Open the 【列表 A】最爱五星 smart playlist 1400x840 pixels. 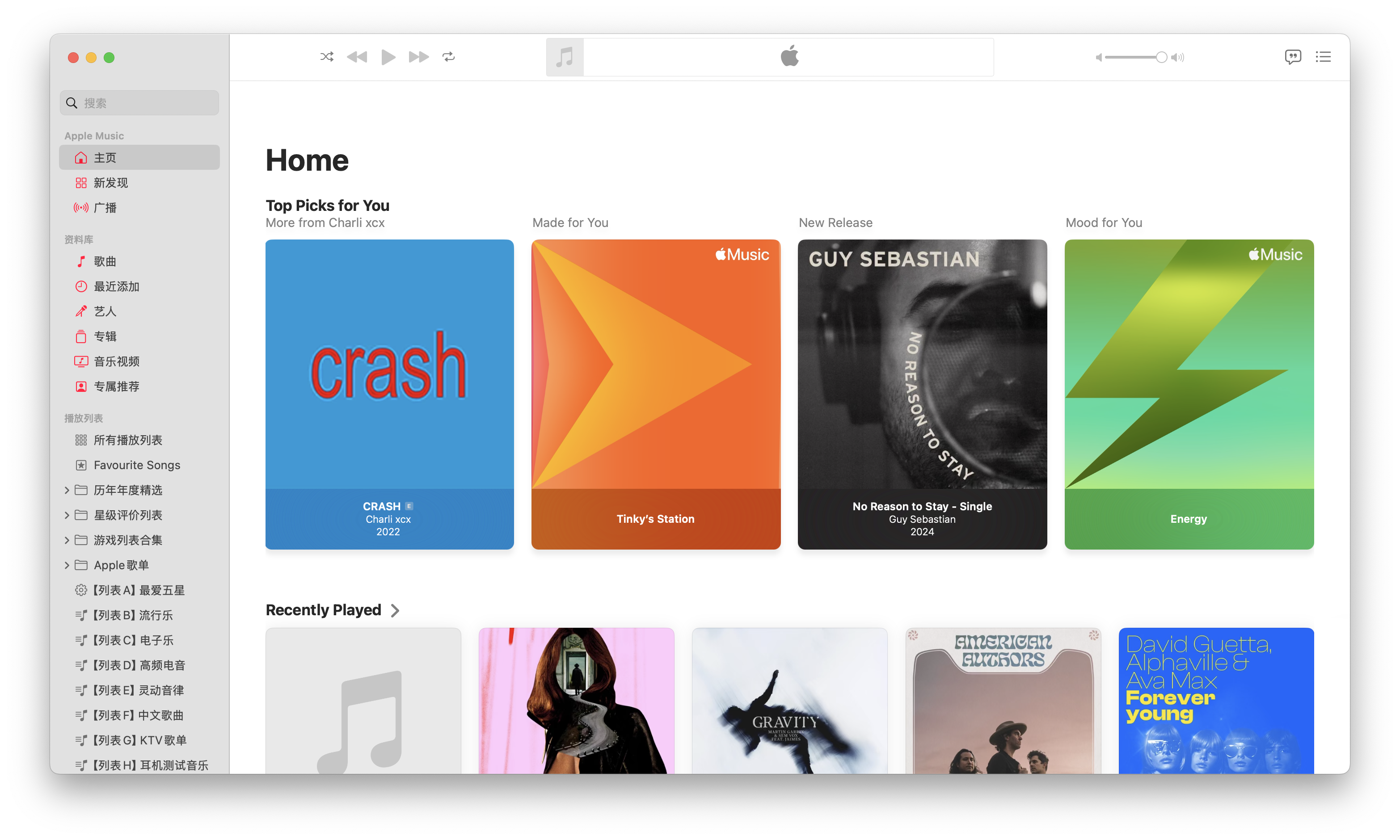click(139, 590)
